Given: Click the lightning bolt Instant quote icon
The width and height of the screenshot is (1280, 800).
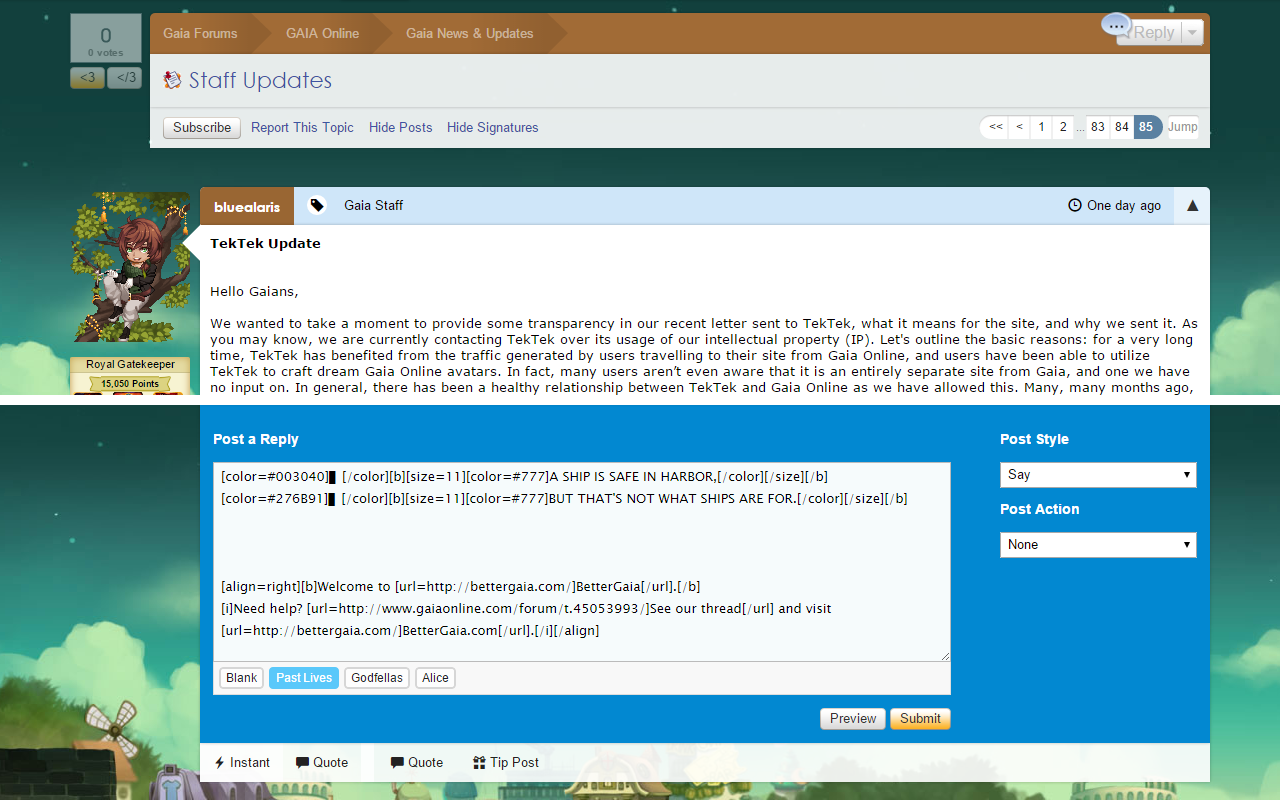Looking at the screenshot, I should [x=220, y=763].
